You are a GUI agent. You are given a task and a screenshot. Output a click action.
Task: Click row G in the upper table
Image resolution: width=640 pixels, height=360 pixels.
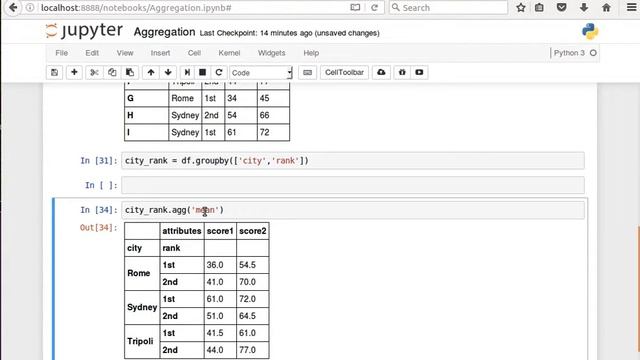(207, 98)
